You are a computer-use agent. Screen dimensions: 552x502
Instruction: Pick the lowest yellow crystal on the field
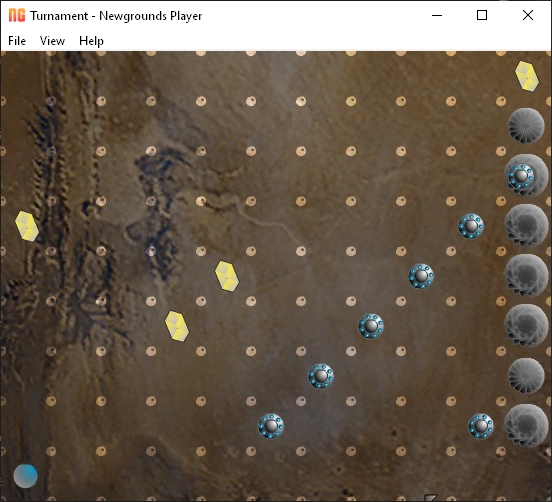[x=177, y=326]
